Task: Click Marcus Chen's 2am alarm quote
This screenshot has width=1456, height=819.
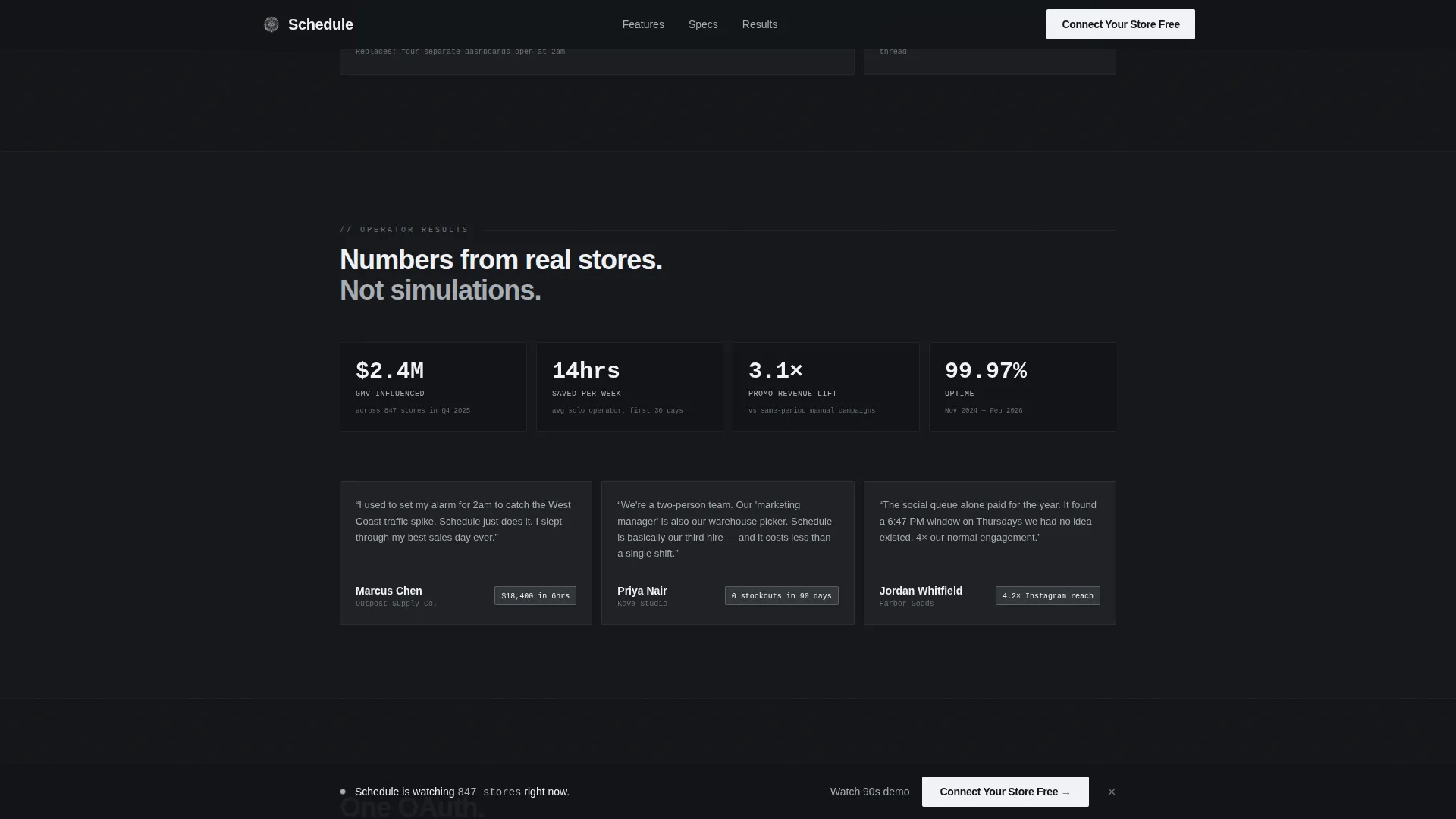Action: [463, 521]
